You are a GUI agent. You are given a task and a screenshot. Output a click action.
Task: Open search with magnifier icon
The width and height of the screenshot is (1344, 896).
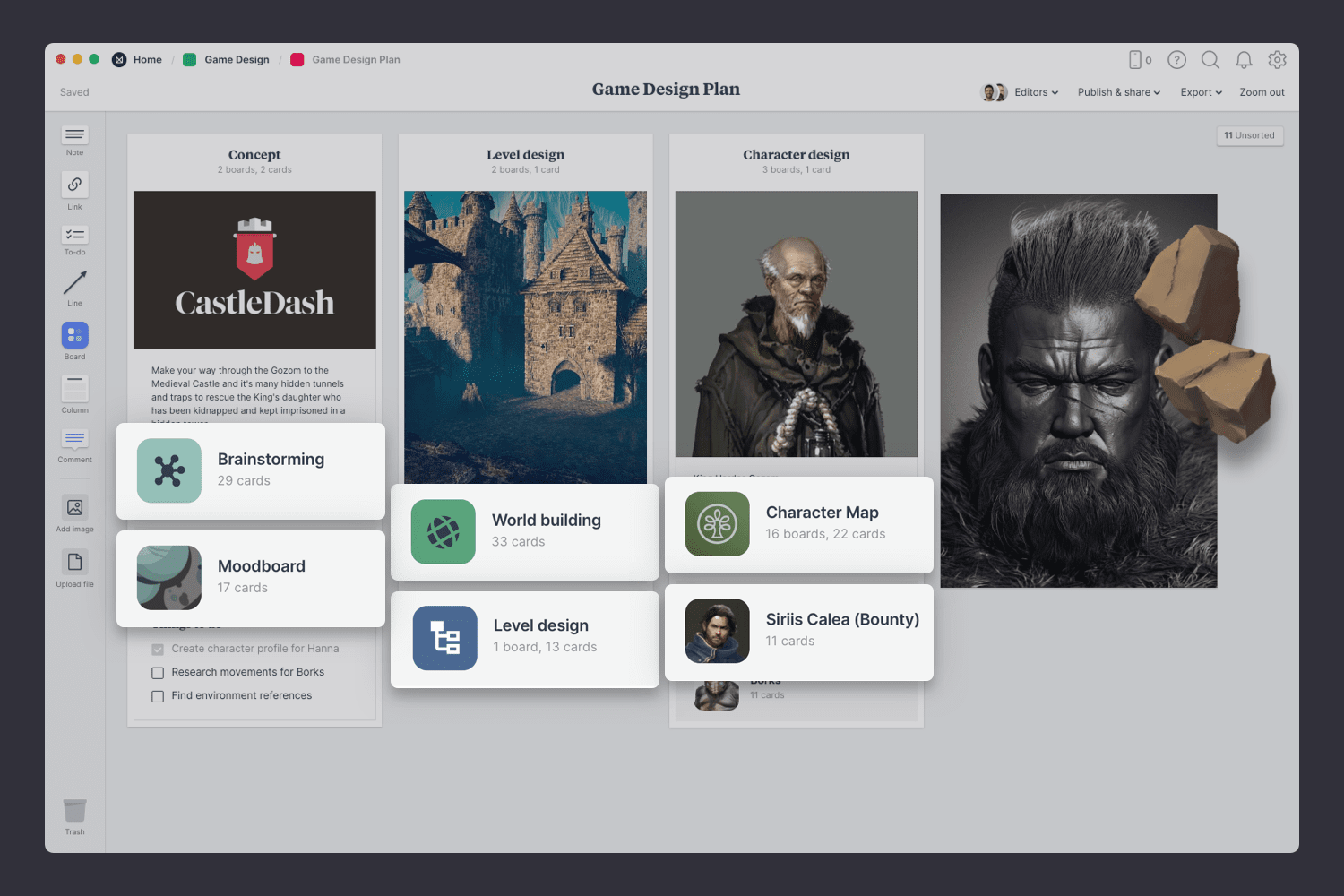point(1210,60)
